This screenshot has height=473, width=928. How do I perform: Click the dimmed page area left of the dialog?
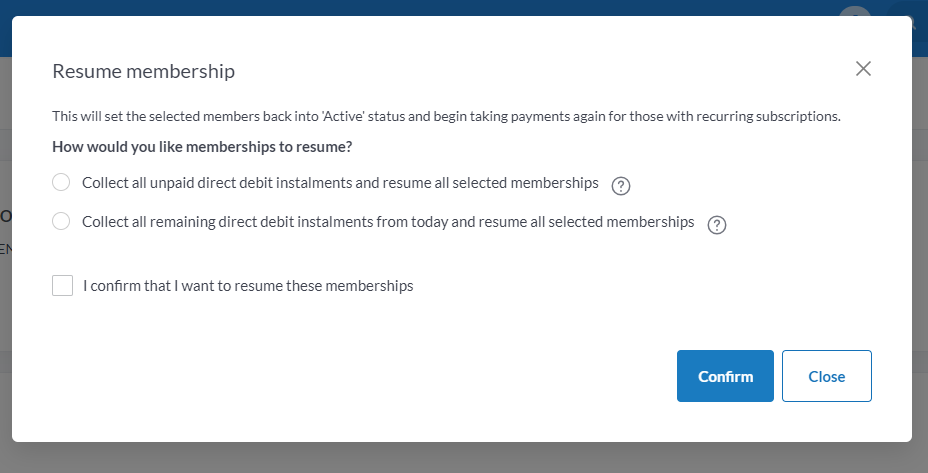click(5, 300)
